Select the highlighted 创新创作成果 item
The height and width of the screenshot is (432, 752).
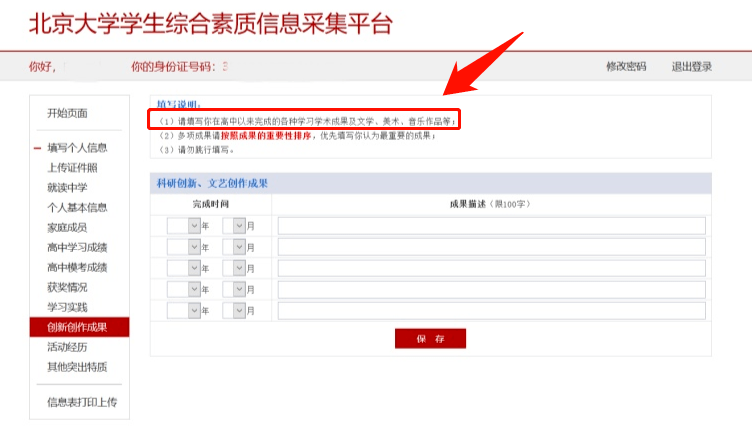pyautogui.click(x=80, y=327)
